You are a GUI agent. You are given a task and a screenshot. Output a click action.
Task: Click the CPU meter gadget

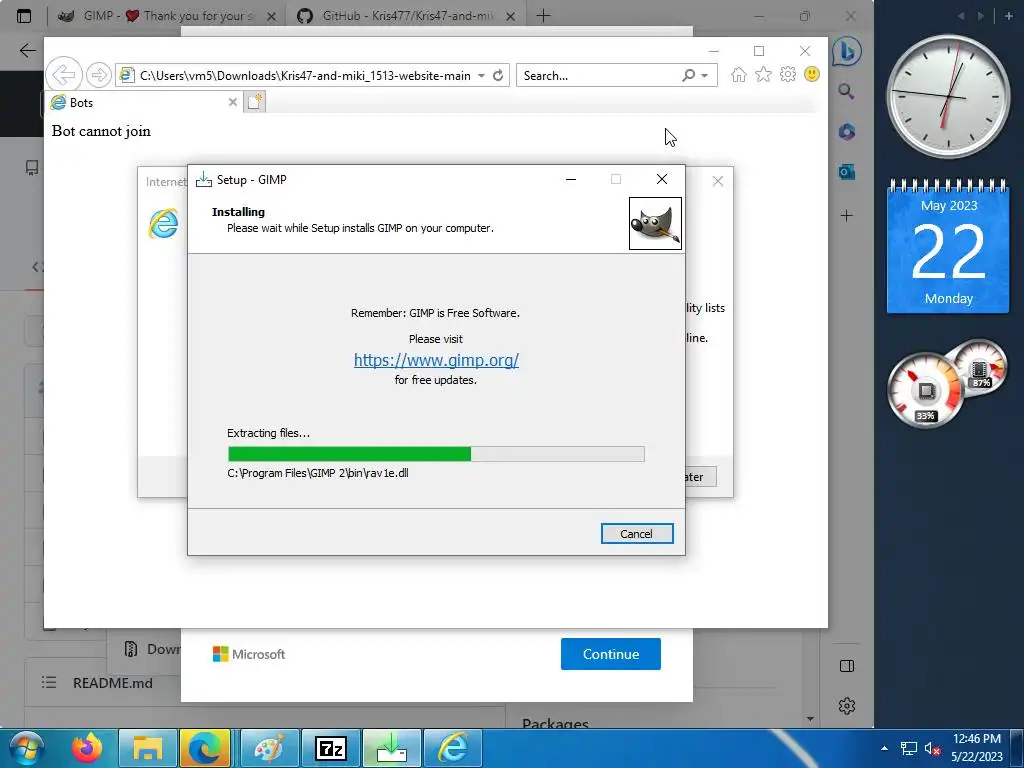pyautogui.click(x=925, y=391)
